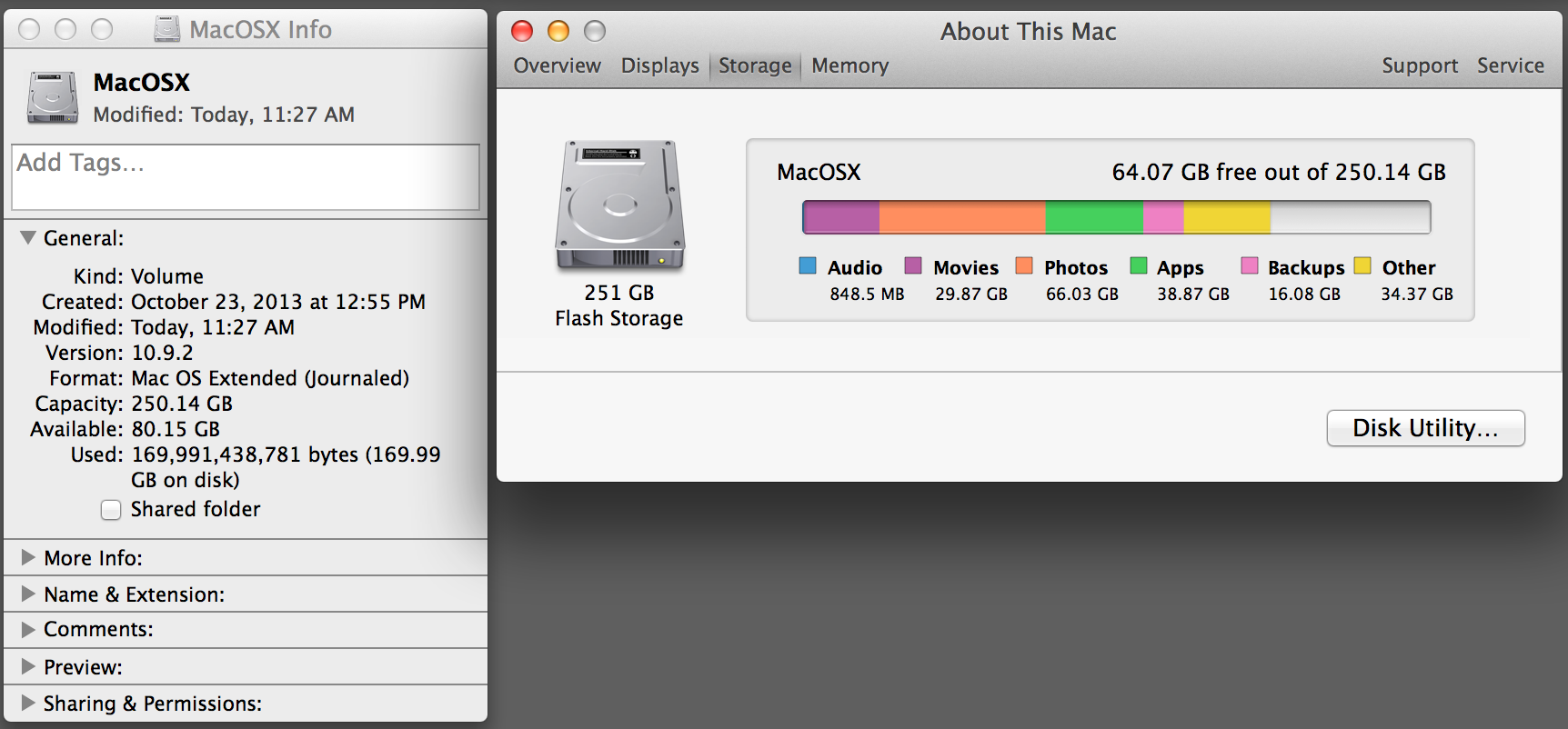Image resolution: width=1568 pixels, height=729 pixels.
Task: Click the Backups size 16.08 GB
Action: click(1304, 294)
